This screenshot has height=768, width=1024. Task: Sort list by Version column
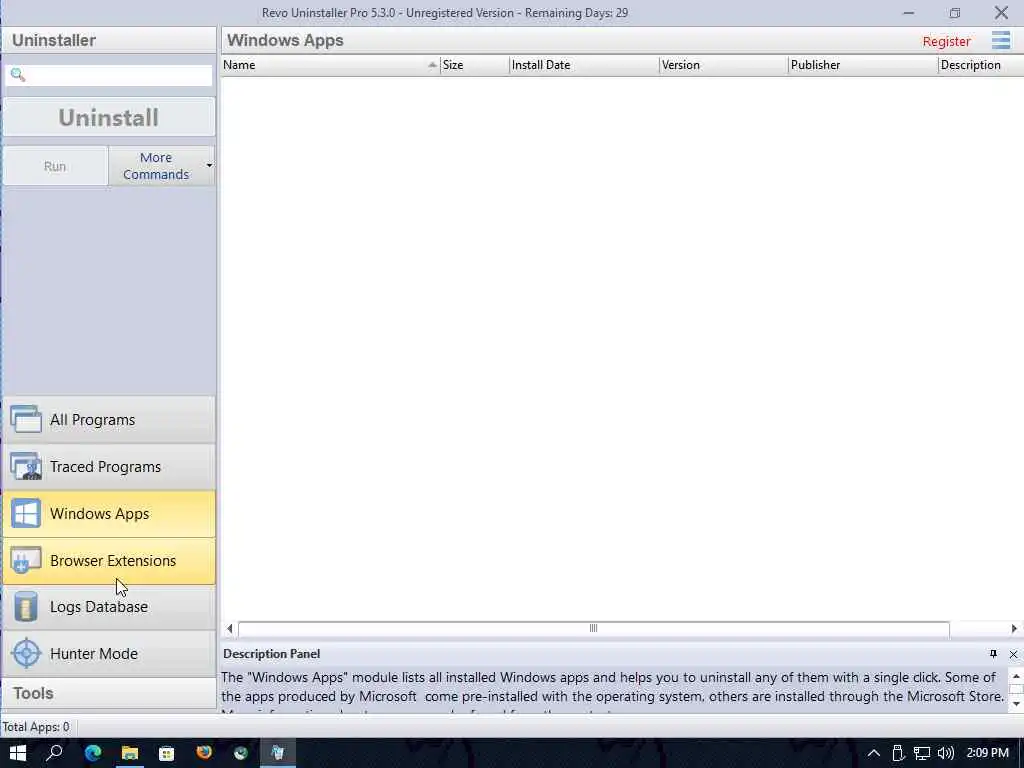724,65
